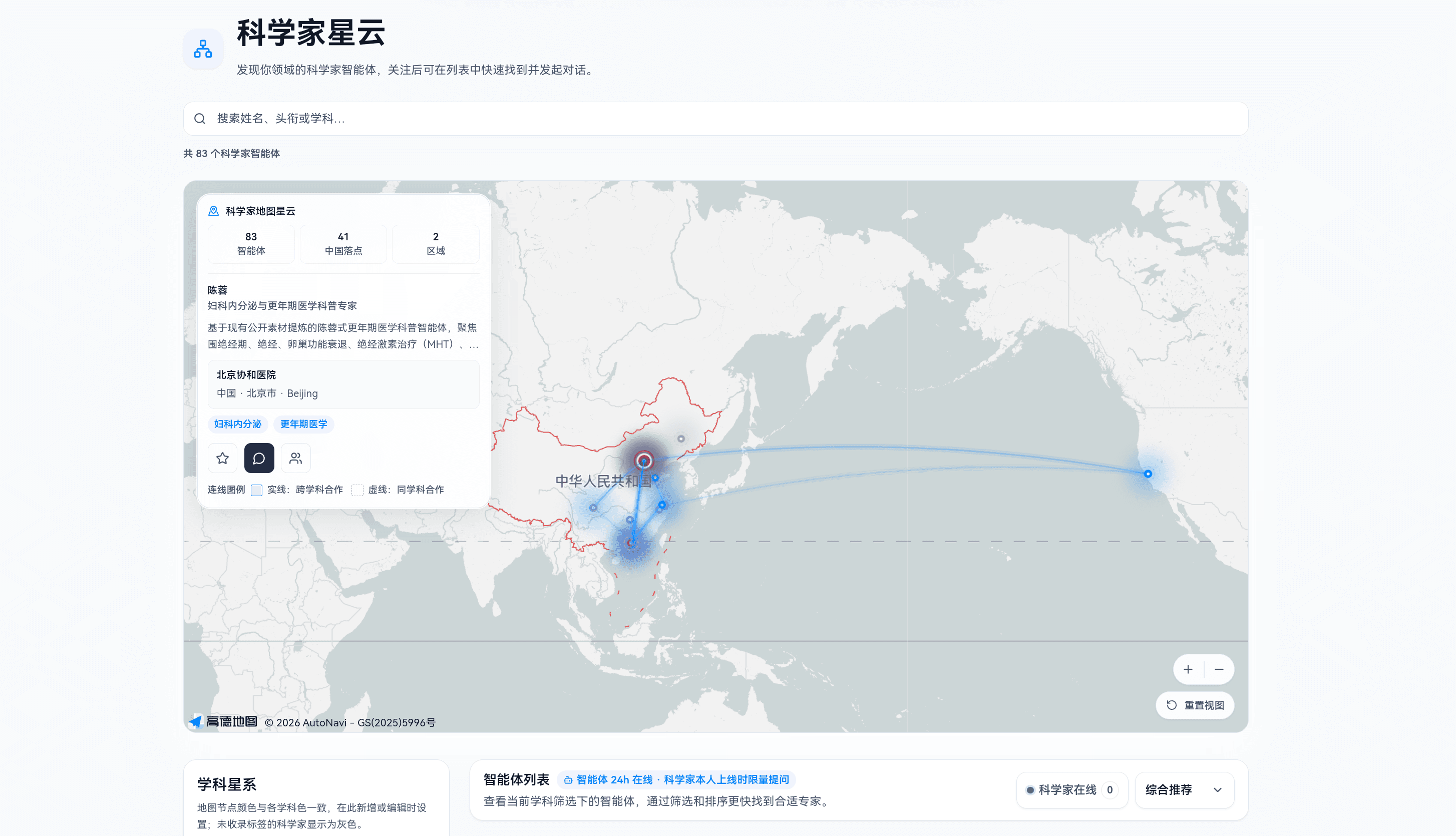Open the 北京协和医院 location card

343,384
